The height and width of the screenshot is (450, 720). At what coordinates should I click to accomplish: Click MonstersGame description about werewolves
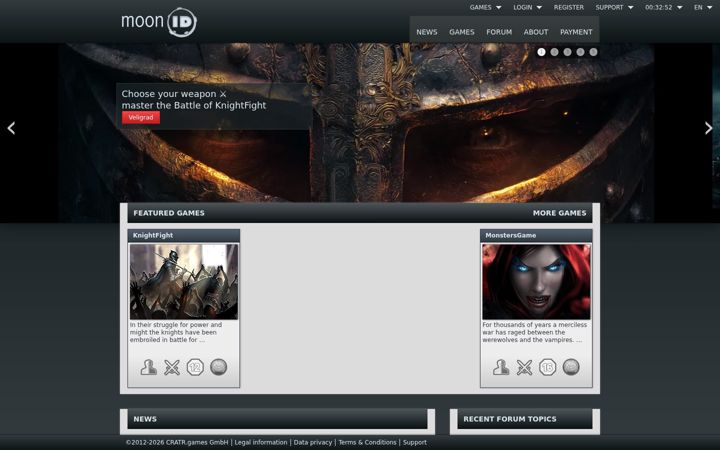point(534,332)
